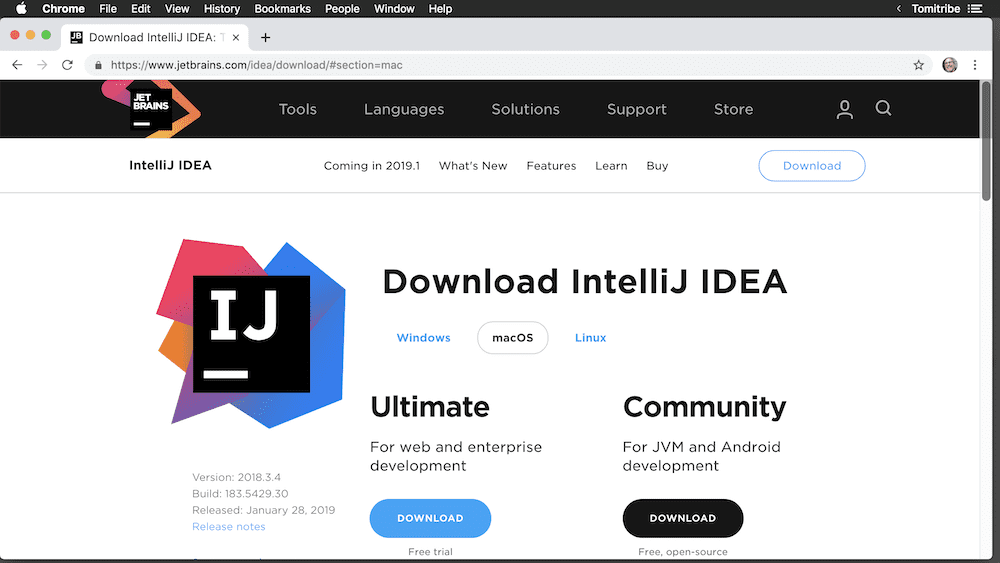The height and width of the screenshot is (563, 1000).
Task: Click Released: January 28, 2019 text
Action: pos(263,510)
